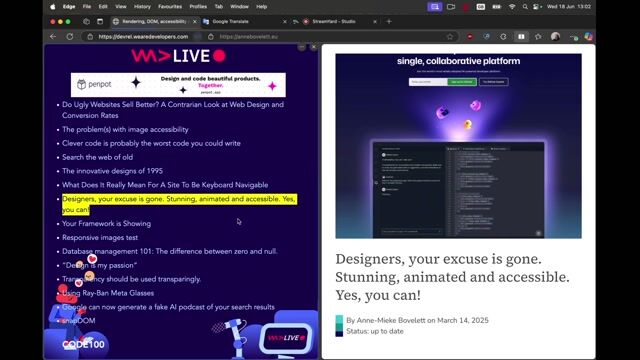
Task: Open 'Transparency should be used transparingly' link
Action: pos(131,279)
